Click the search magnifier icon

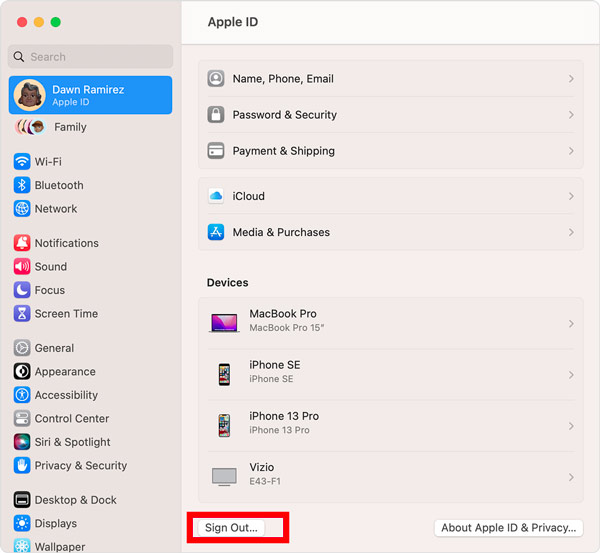coord(19,57)
